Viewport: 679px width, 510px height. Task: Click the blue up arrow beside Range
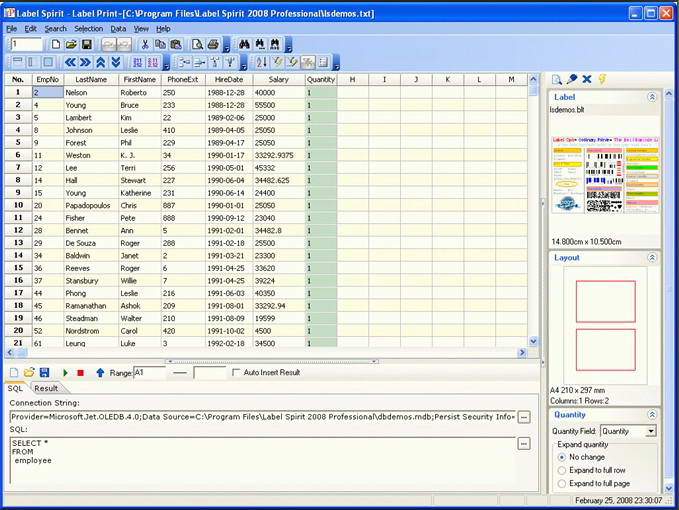100,373
